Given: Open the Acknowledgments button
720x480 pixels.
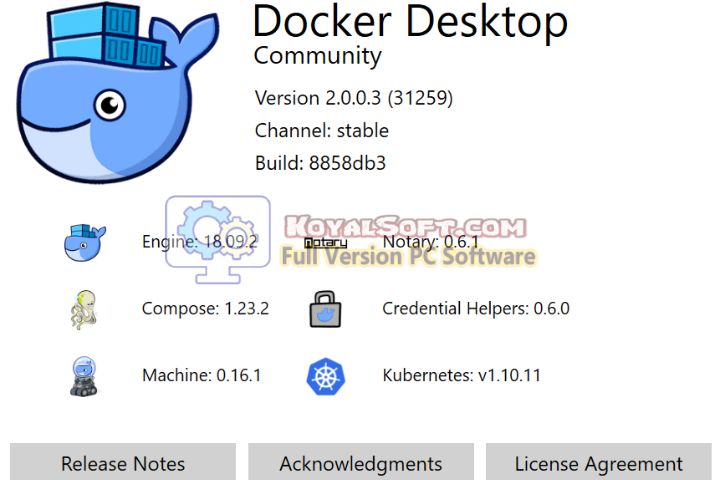Looking at the screenshot, I should click(x=361, y=462).
